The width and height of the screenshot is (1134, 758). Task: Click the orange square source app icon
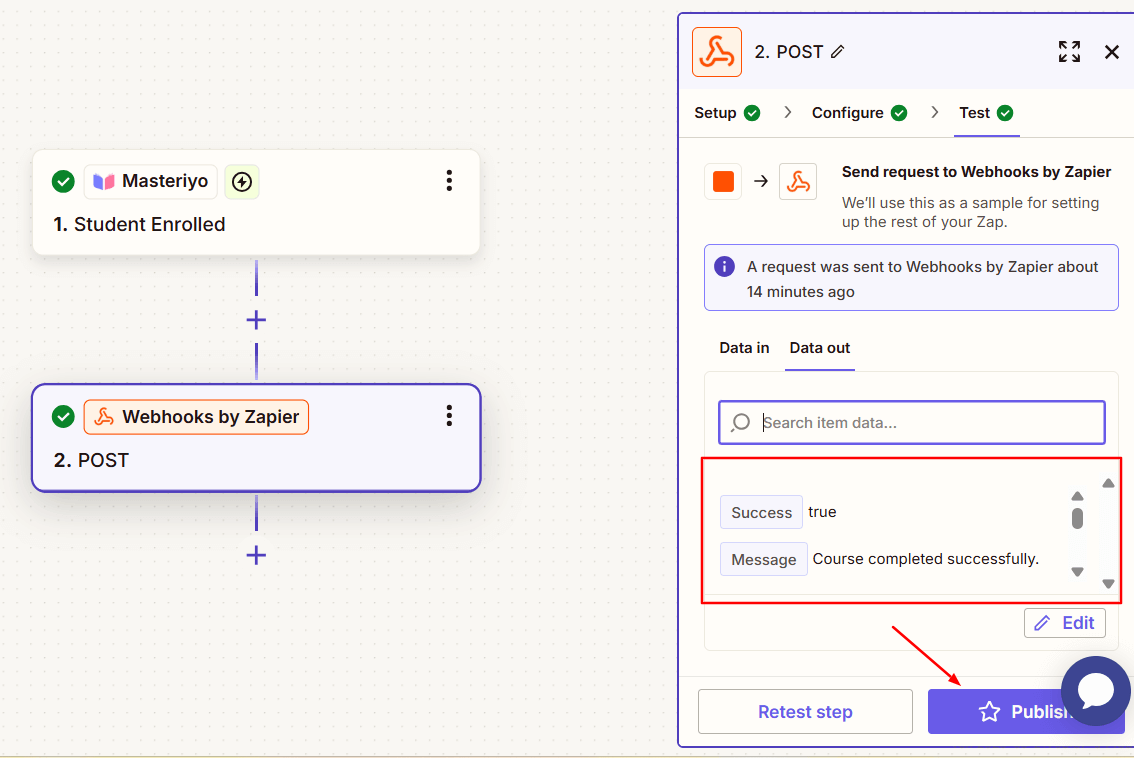tap(723, 181)
